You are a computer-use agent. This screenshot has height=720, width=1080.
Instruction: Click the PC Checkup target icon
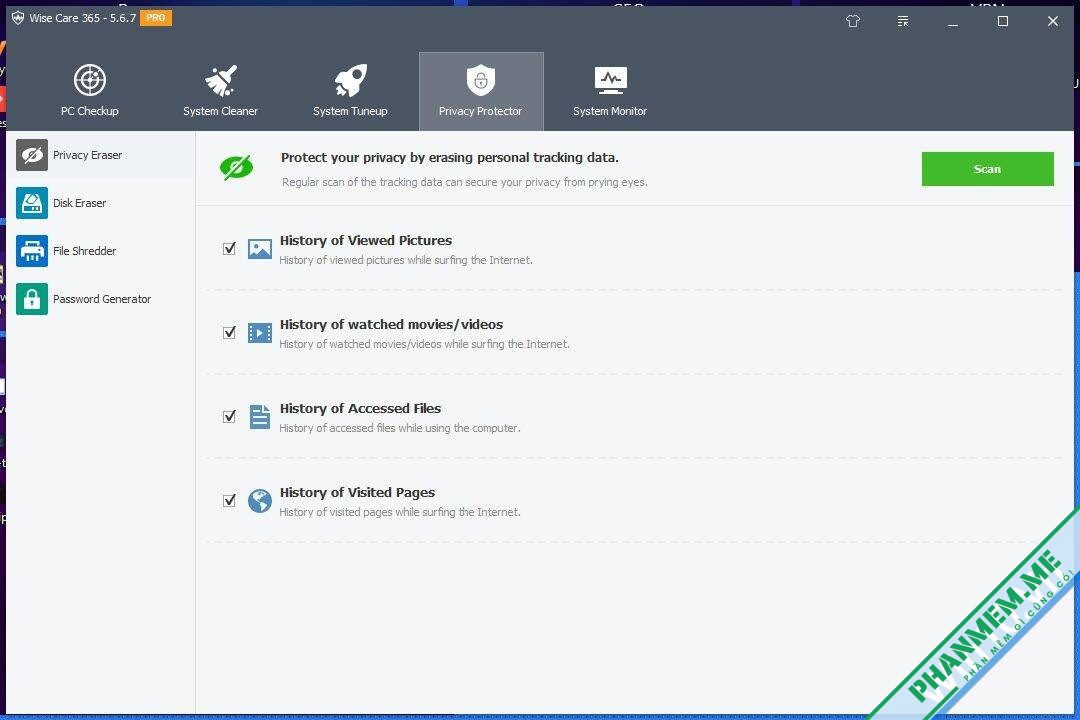click(90, 80)
